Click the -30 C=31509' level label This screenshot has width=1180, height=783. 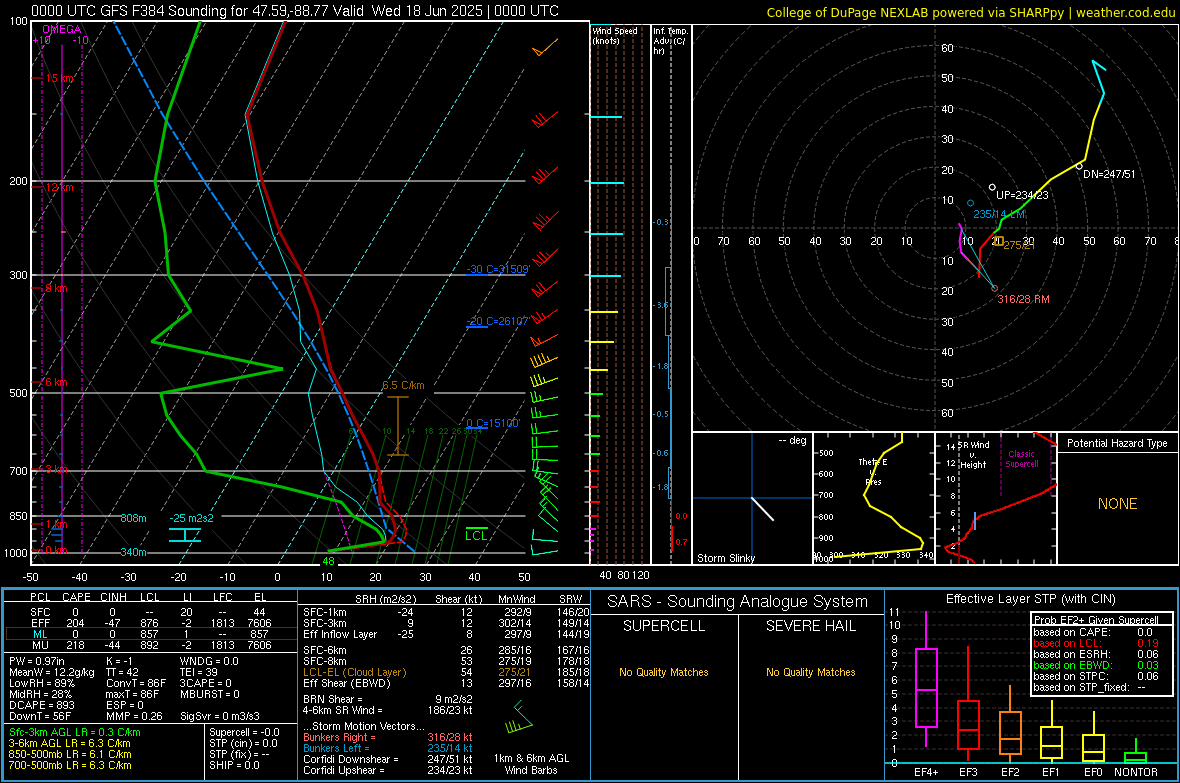pyautogui.click(x=497, y=269)
